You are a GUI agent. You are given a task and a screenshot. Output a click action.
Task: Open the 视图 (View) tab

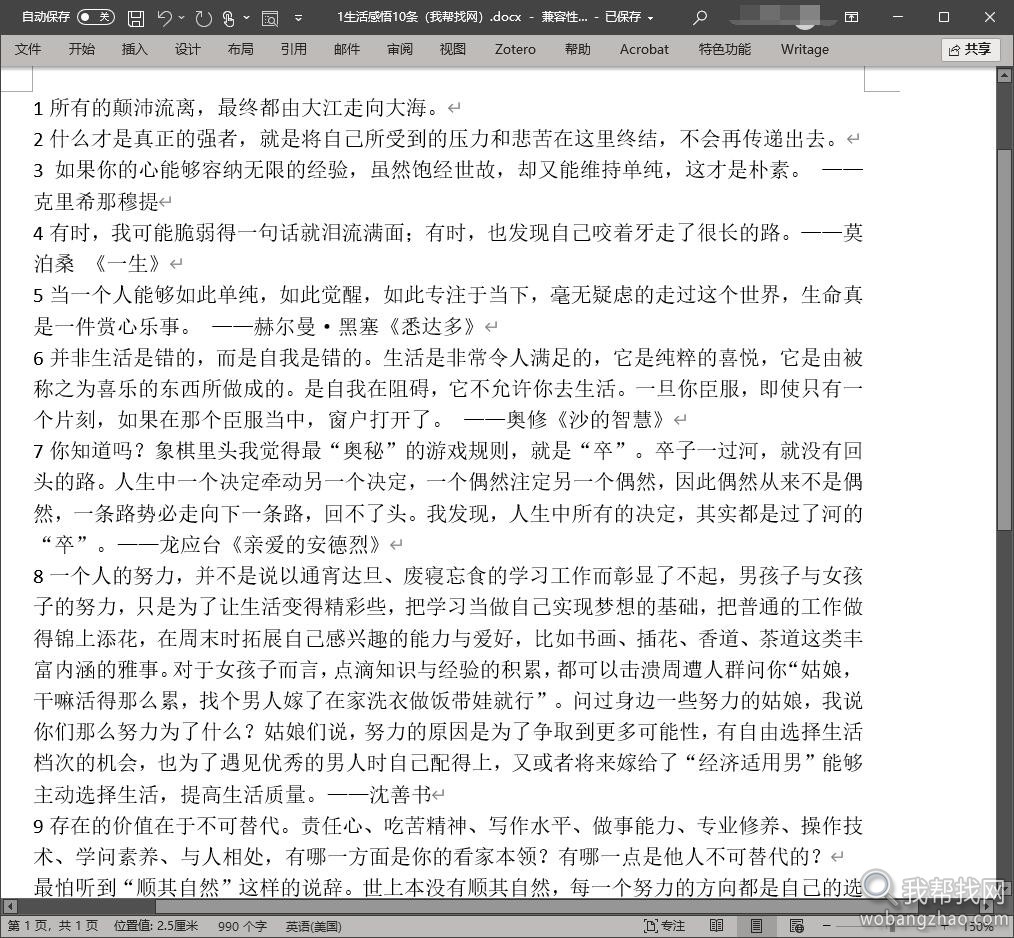(x=453, y=49)
